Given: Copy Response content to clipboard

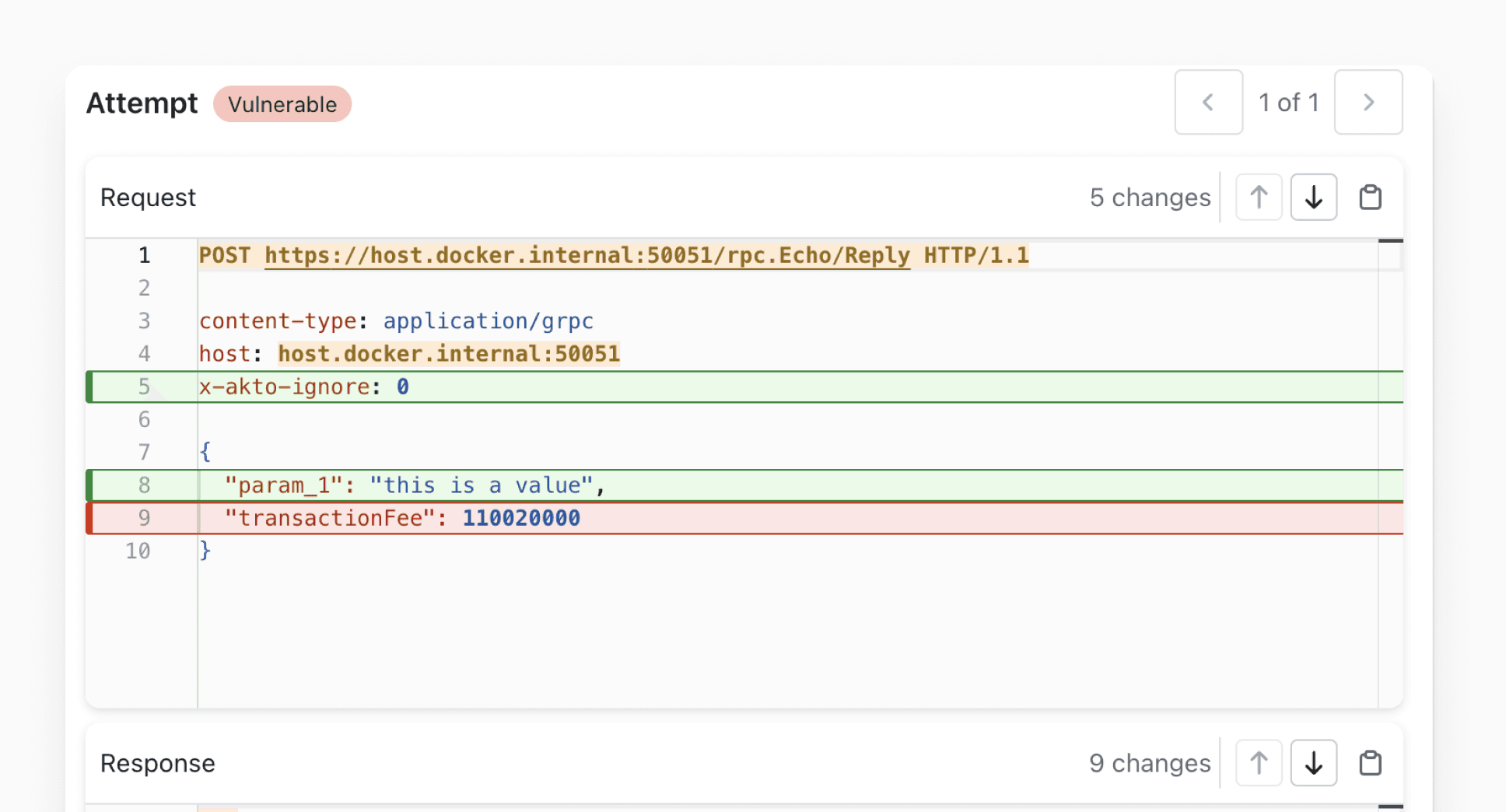Looking at the screenshot, I should 1370,763.
